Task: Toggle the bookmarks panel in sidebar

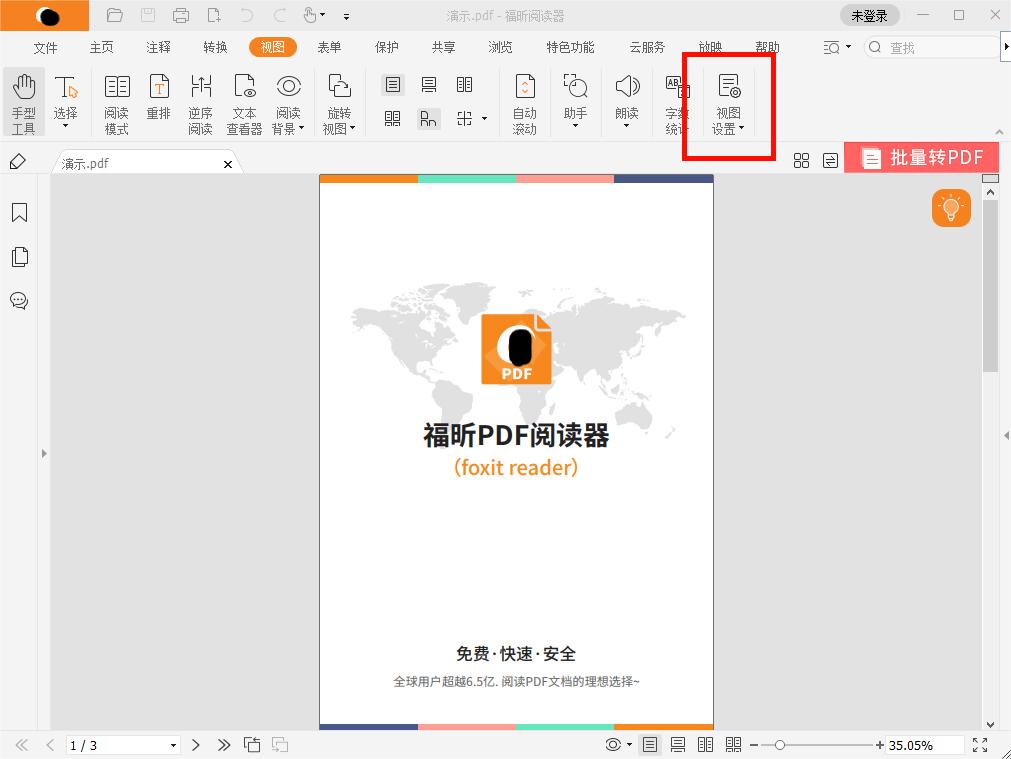Action: coord(19,212)
